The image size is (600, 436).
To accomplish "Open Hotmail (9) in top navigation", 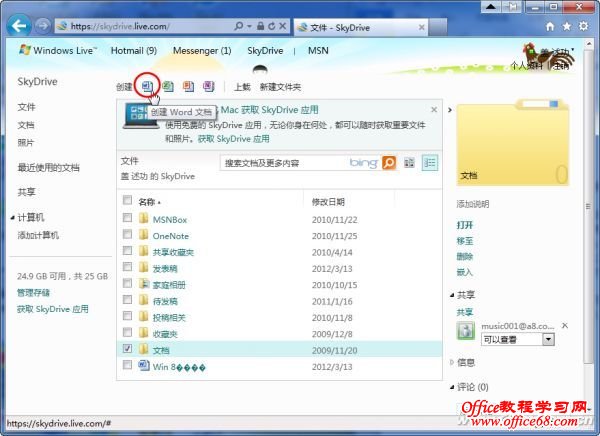I will tap(133, 50).
